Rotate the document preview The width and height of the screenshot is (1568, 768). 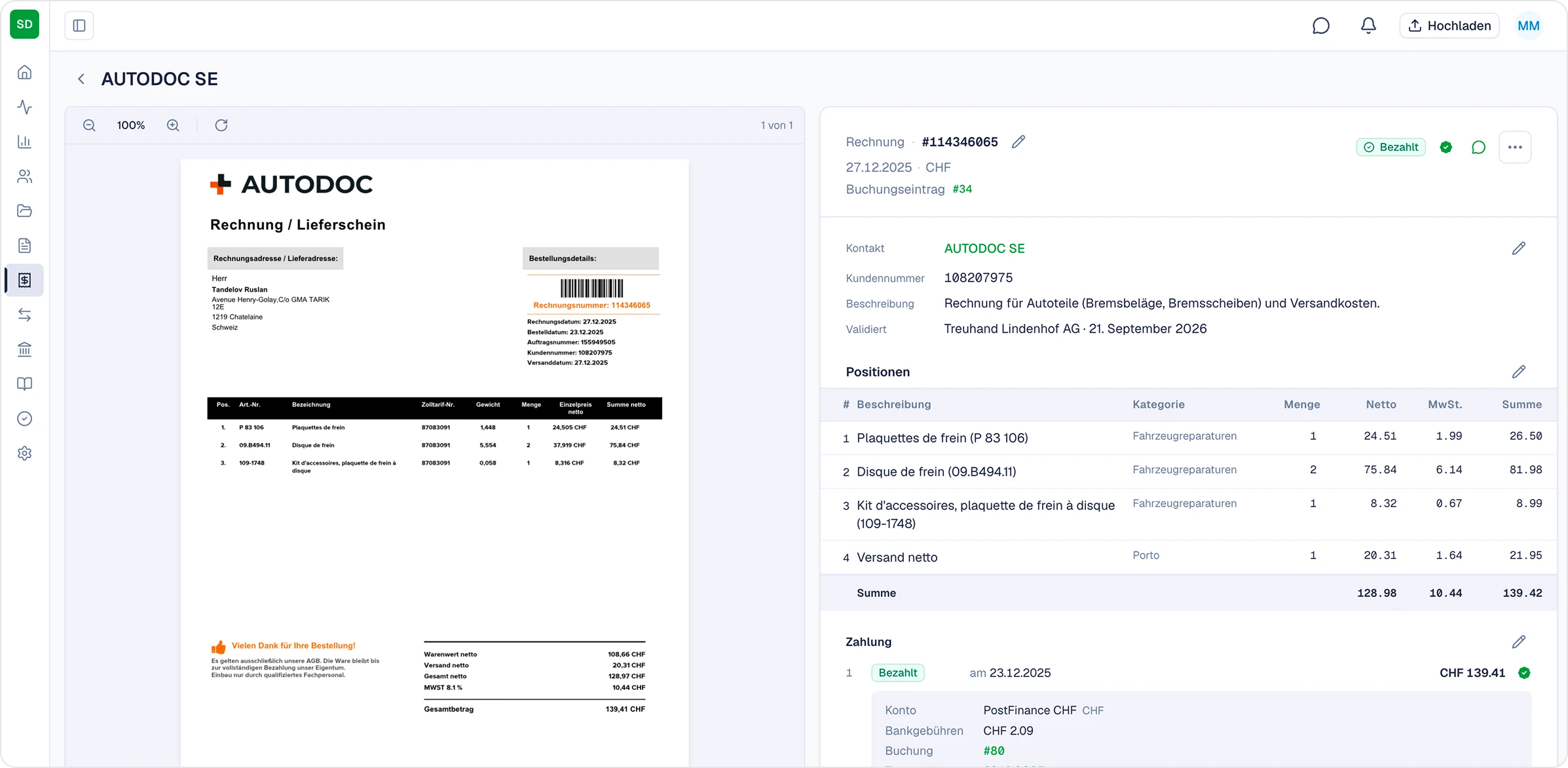point(221,125)
